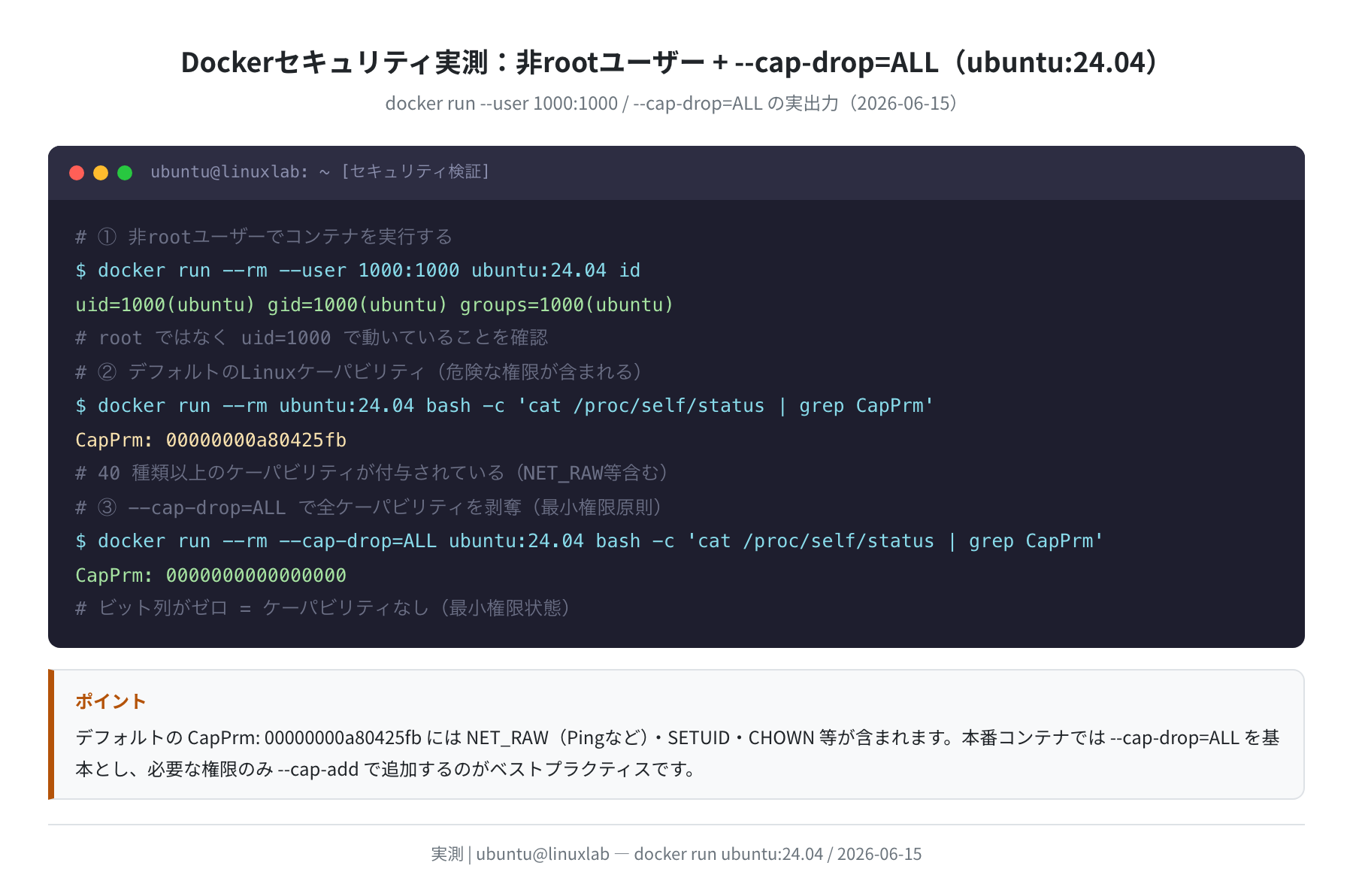This screenshot has height=896, width=1353.
Task: Click the comment '③ --cap-drop=ALL で全ケーパビリティを剥奪'
Action: coord(310,507)
